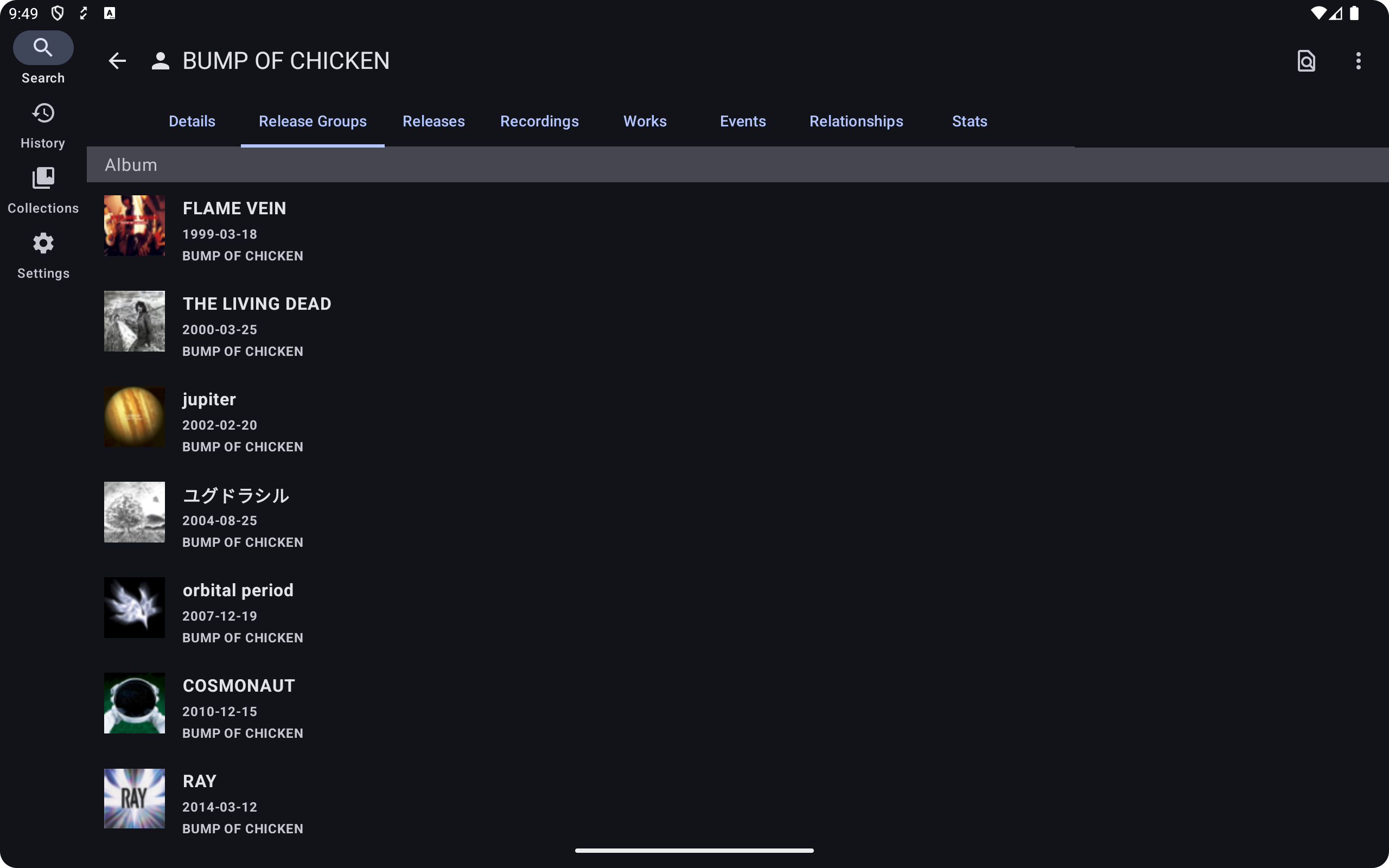Go back using the arrow icon
1389x868 pixels.
pos(117,61)
